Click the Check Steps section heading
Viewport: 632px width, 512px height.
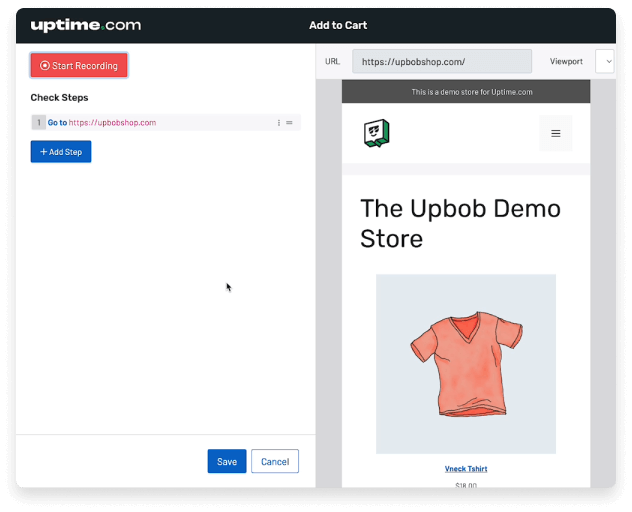coord(59,98)
